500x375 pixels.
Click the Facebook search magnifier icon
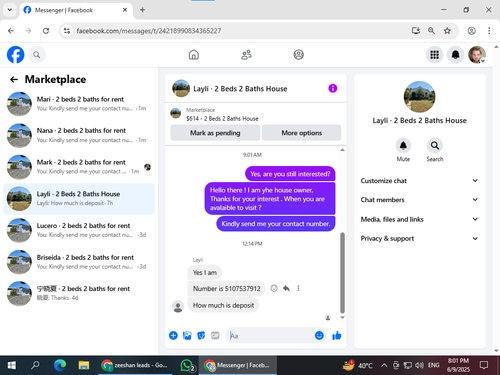click(x=37, y=55)
